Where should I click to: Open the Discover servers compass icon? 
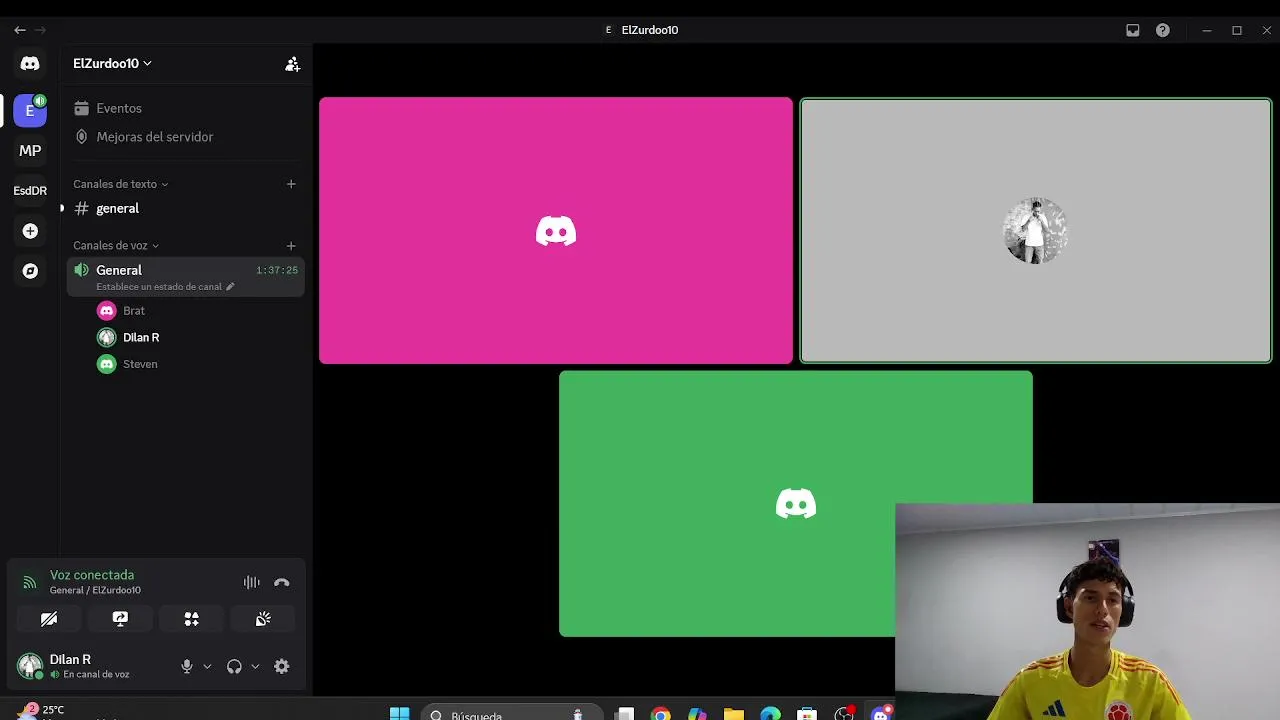(30, 271)
